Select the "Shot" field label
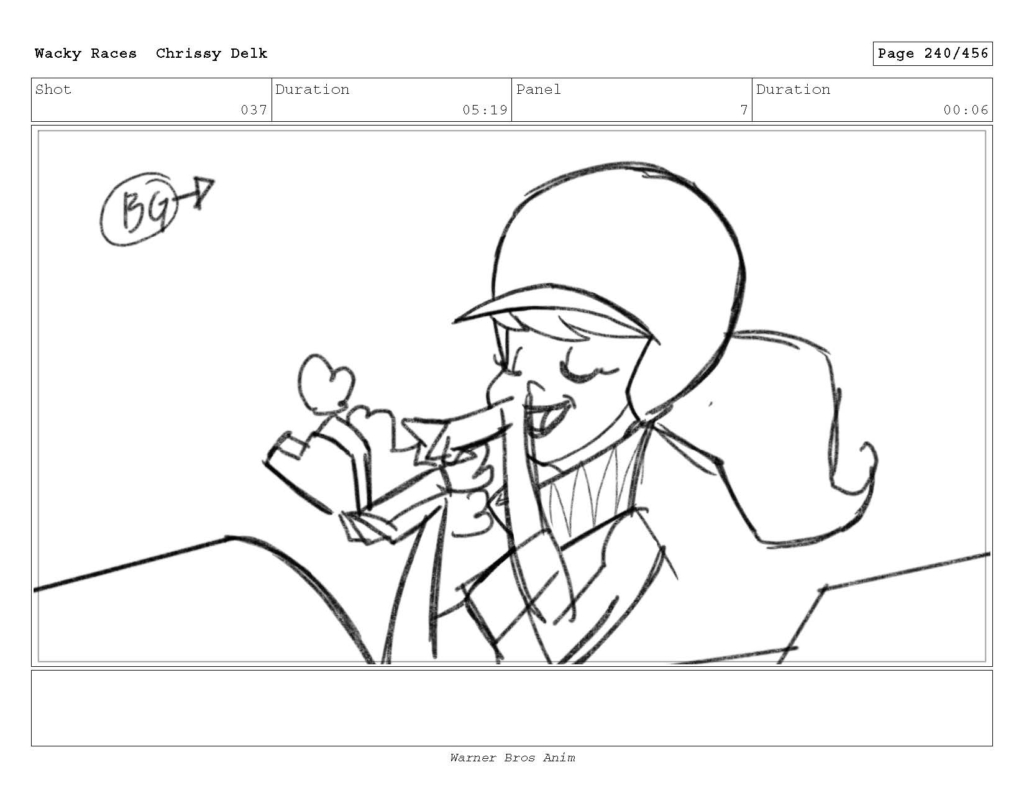The width and height of the screenshot is (1024, 793). tap(53, 89)
